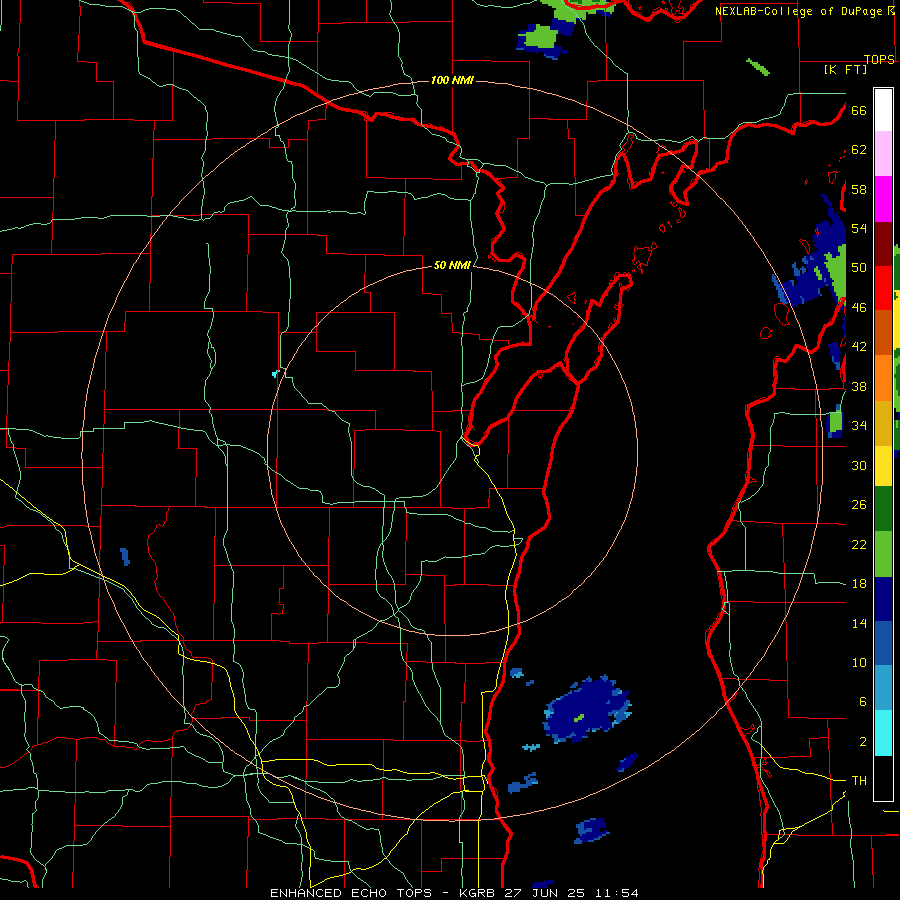Click the cyan 6 kft legend swatch
The height and width of the screenshot is (900, 900).
click(883, 733)
